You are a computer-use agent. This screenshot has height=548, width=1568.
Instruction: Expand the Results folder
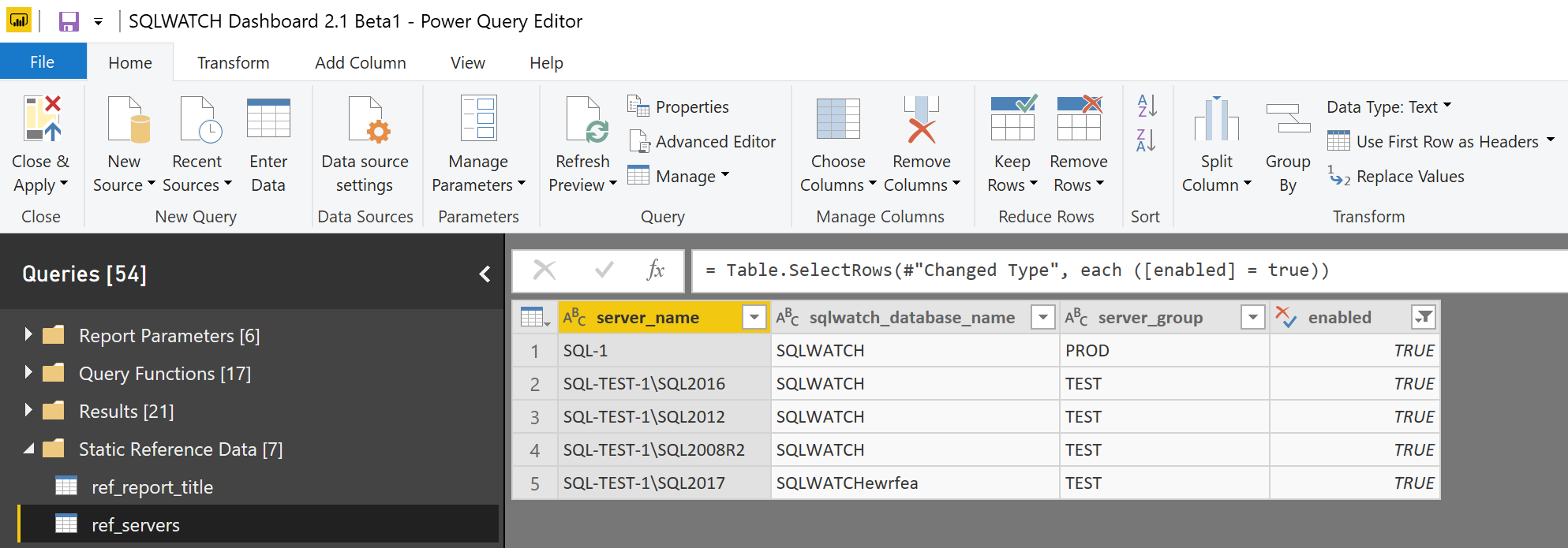click(x=28, y=410)
